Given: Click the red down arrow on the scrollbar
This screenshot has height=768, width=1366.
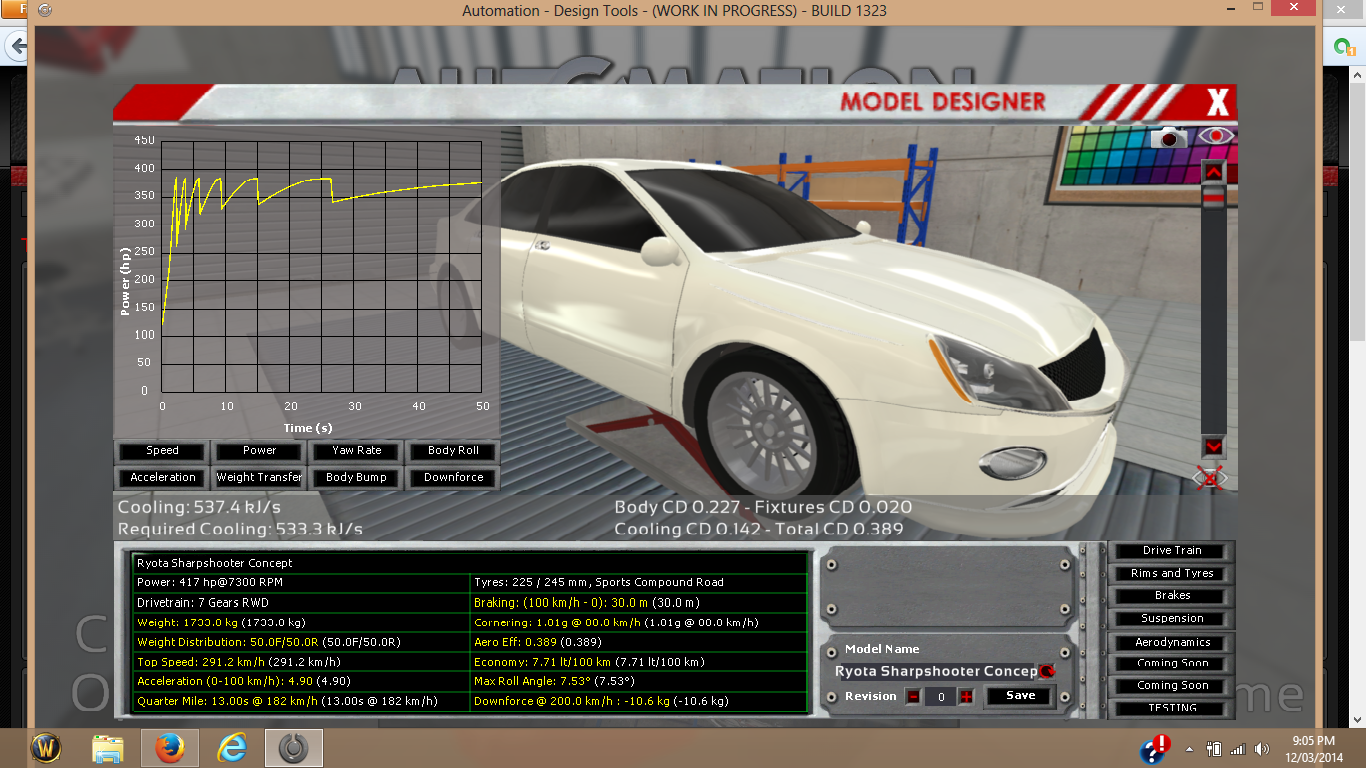Looking at the screenshot, I should [1213, 446].
